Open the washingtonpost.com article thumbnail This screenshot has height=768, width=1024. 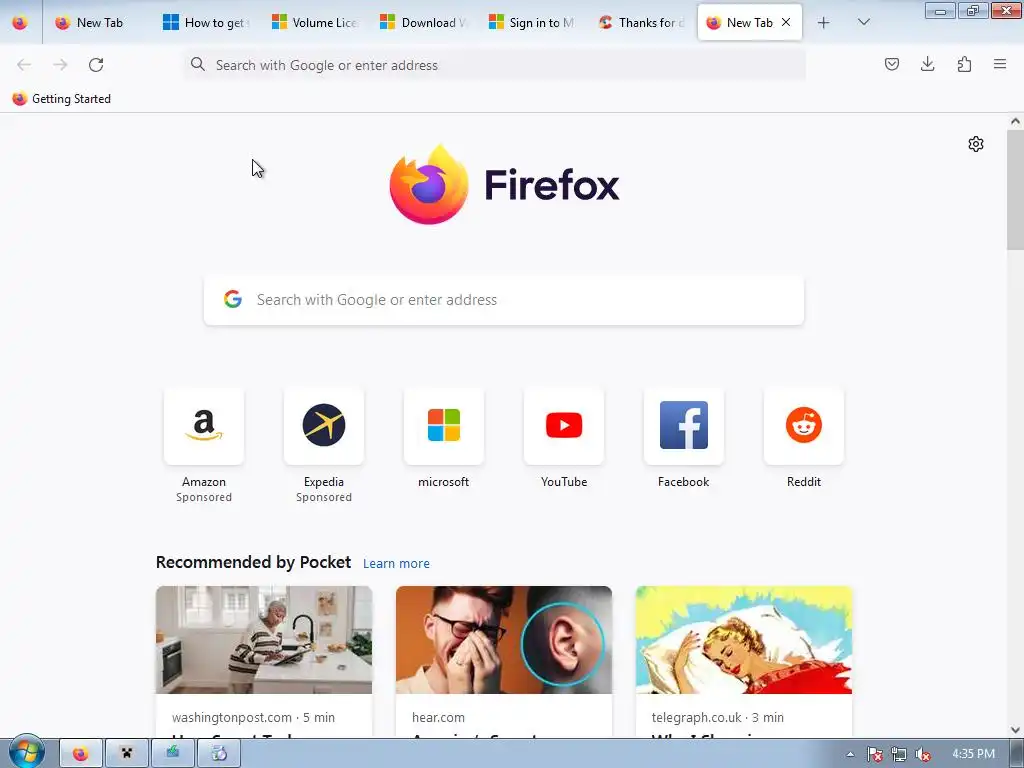(x=264, y=640)
